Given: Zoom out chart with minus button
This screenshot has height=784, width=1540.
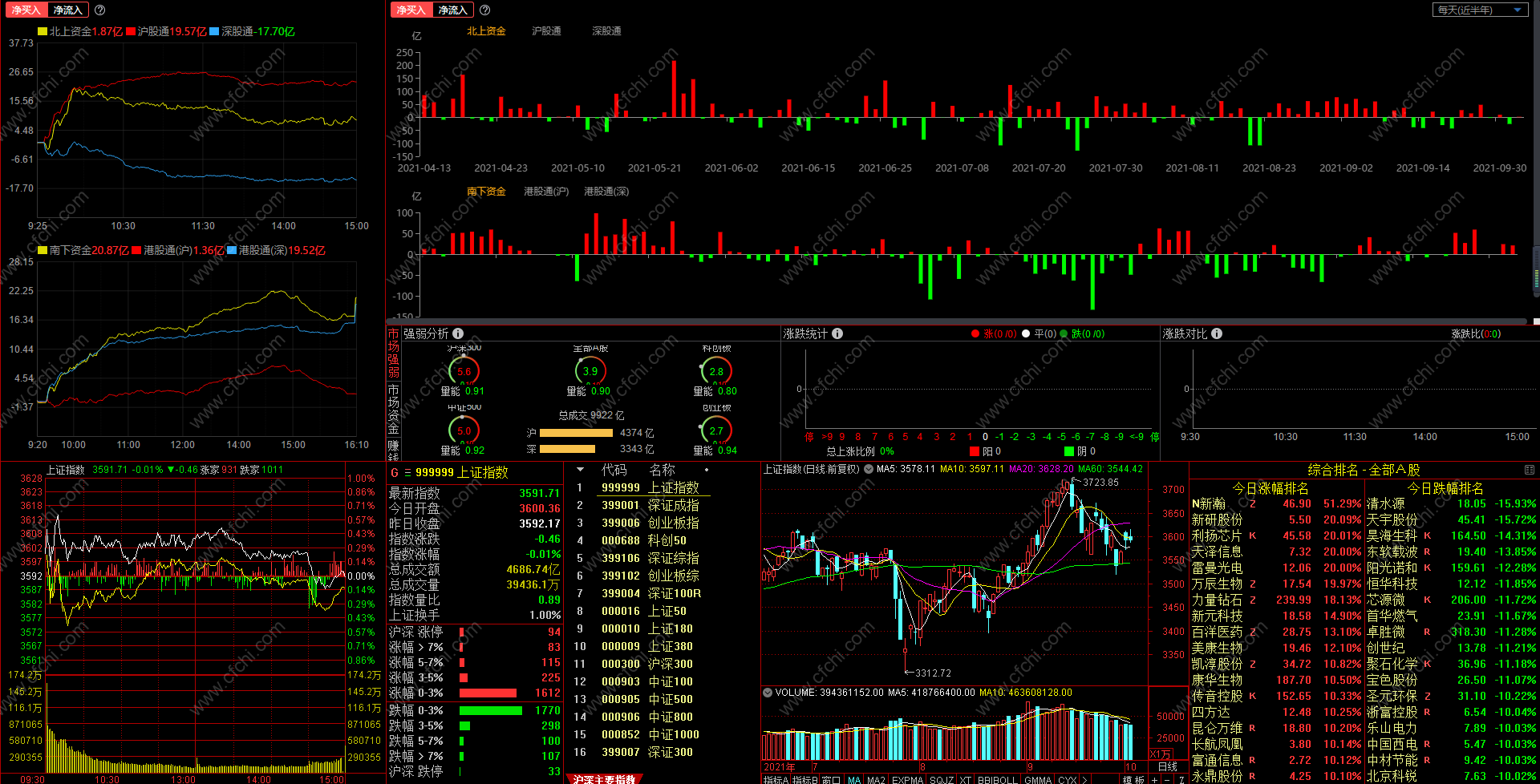Looking at the screenshot, I should pos(1167,779).
